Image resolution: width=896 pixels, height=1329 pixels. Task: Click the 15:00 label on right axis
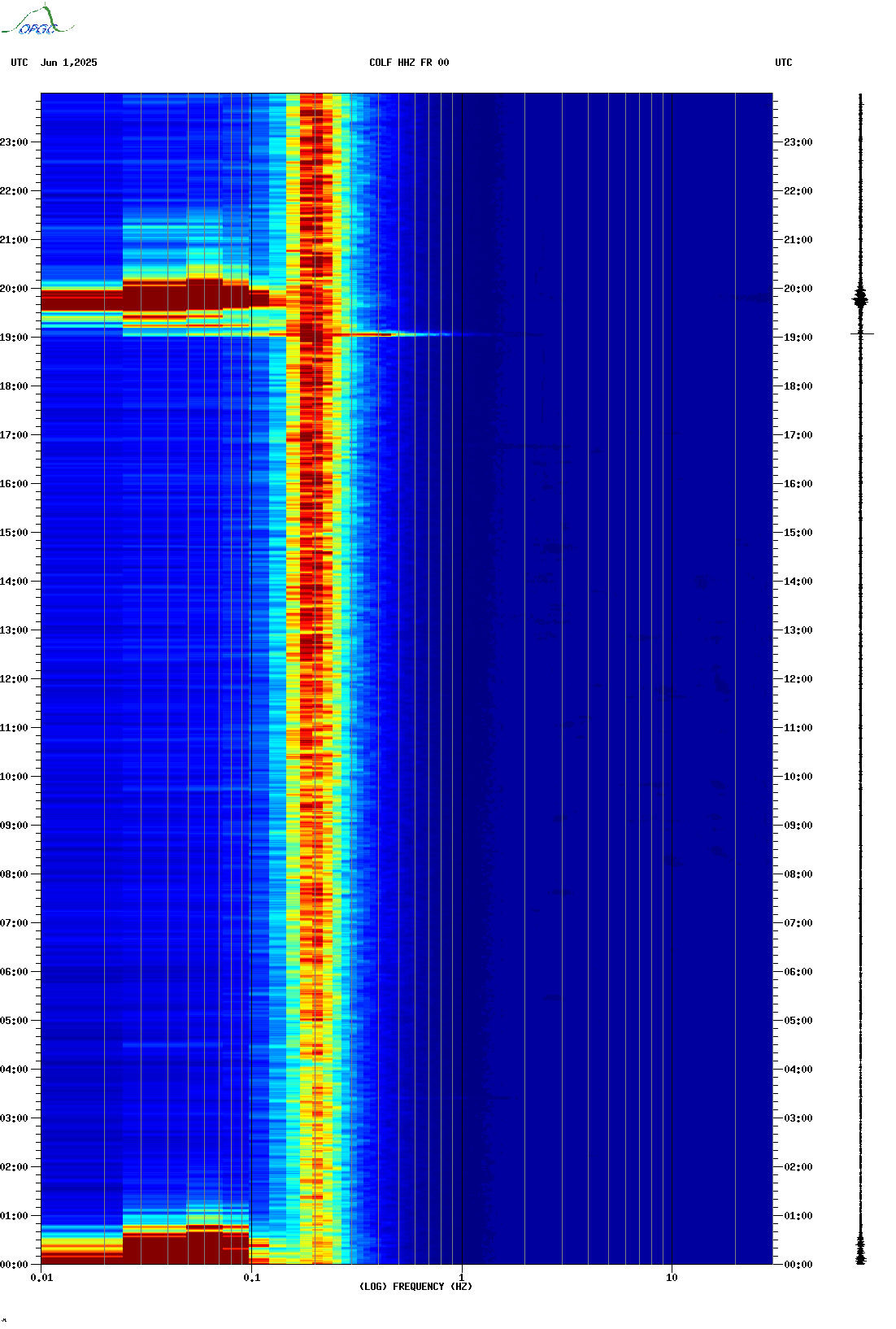coord(798,533)
